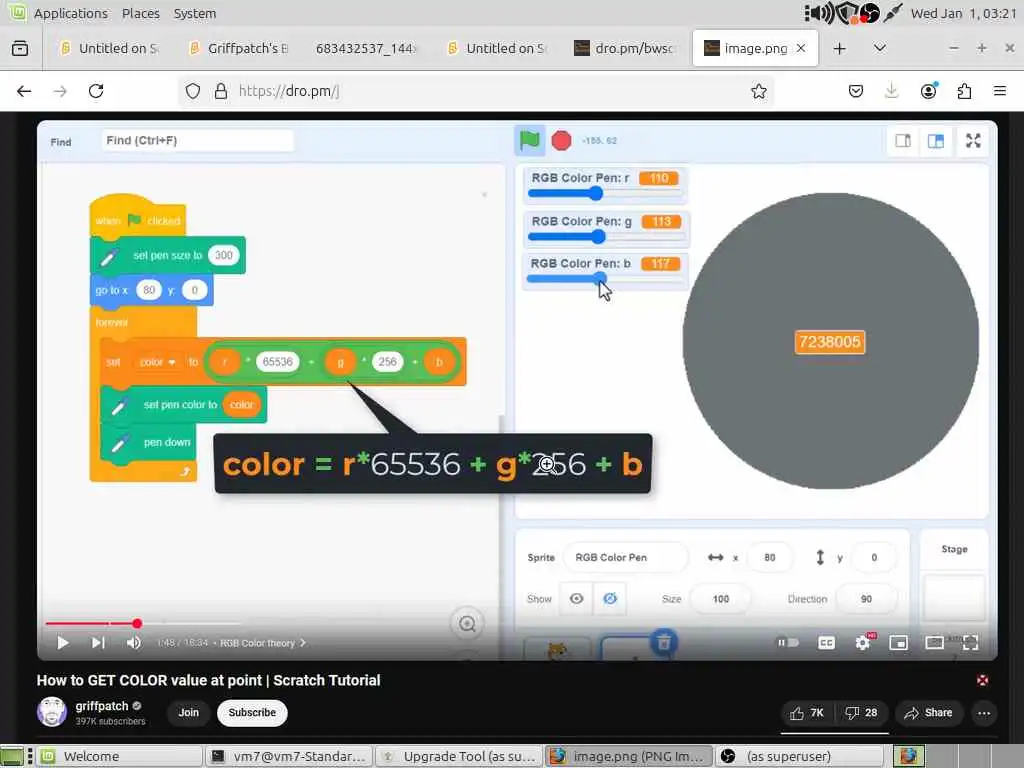This screenshot has height=768, width=1024.
Task: Open the color variable dropdown in set block
Action: (157, 362)
